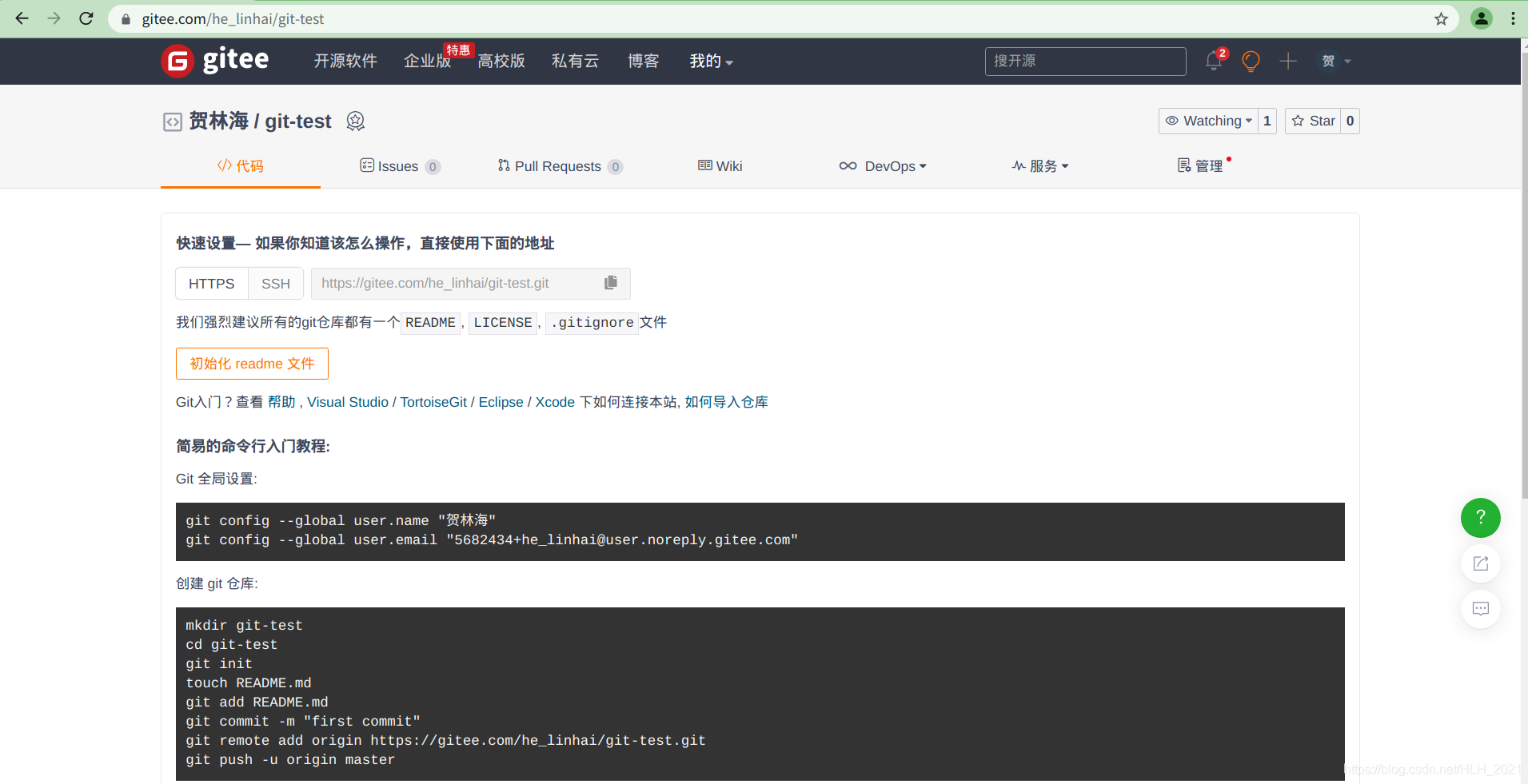Click the git push -u origin master line
Screen dimensions: 1528x784
pos(290,760)
